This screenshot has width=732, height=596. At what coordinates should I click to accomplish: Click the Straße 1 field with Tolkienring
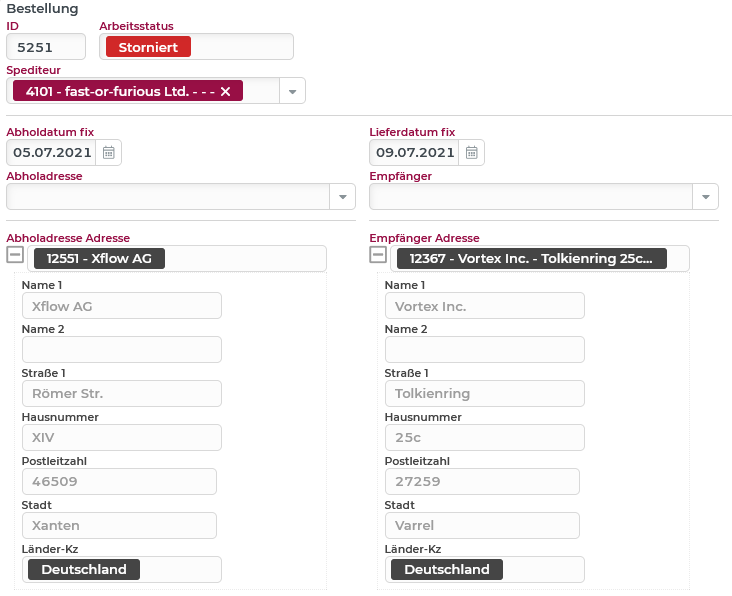coord(484,394)
